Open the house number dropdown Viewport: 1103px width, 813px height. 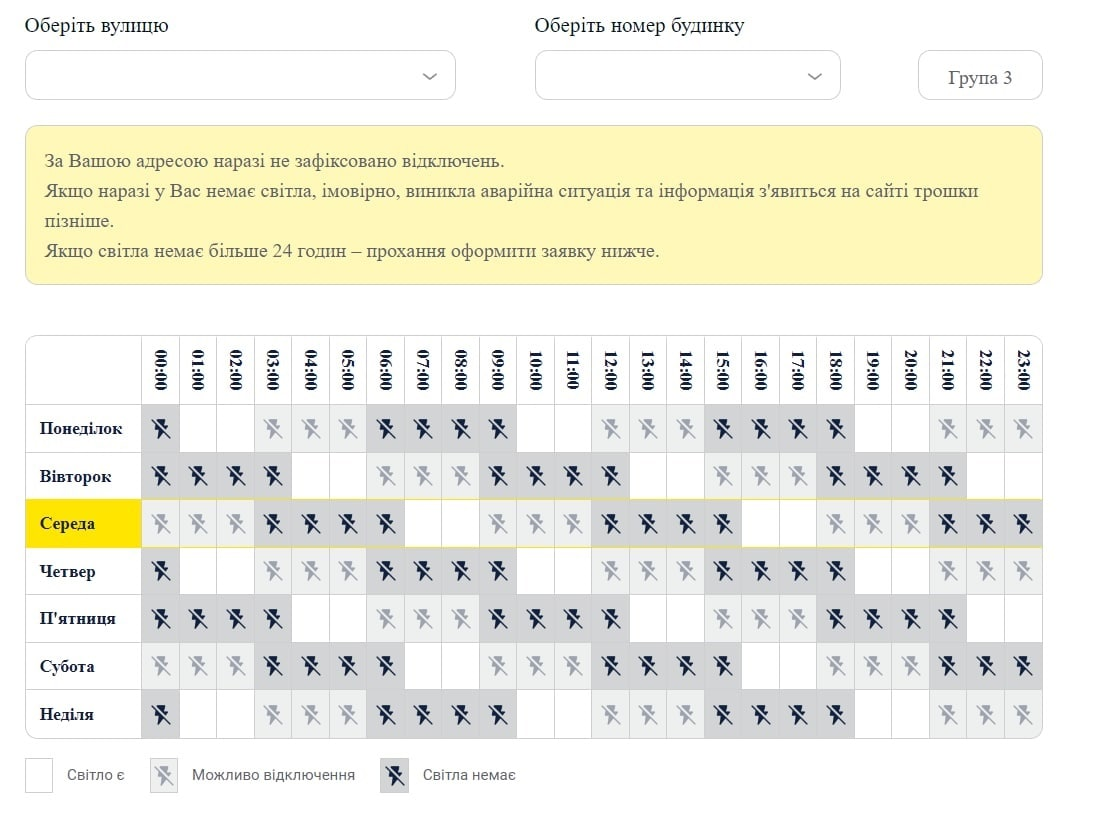[x=687, y=76]
